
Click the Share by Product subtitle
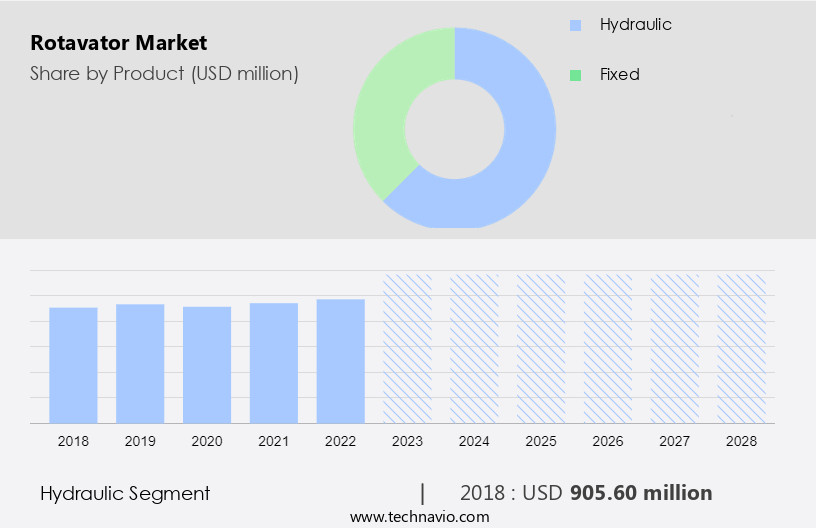[x=164, y=73]
